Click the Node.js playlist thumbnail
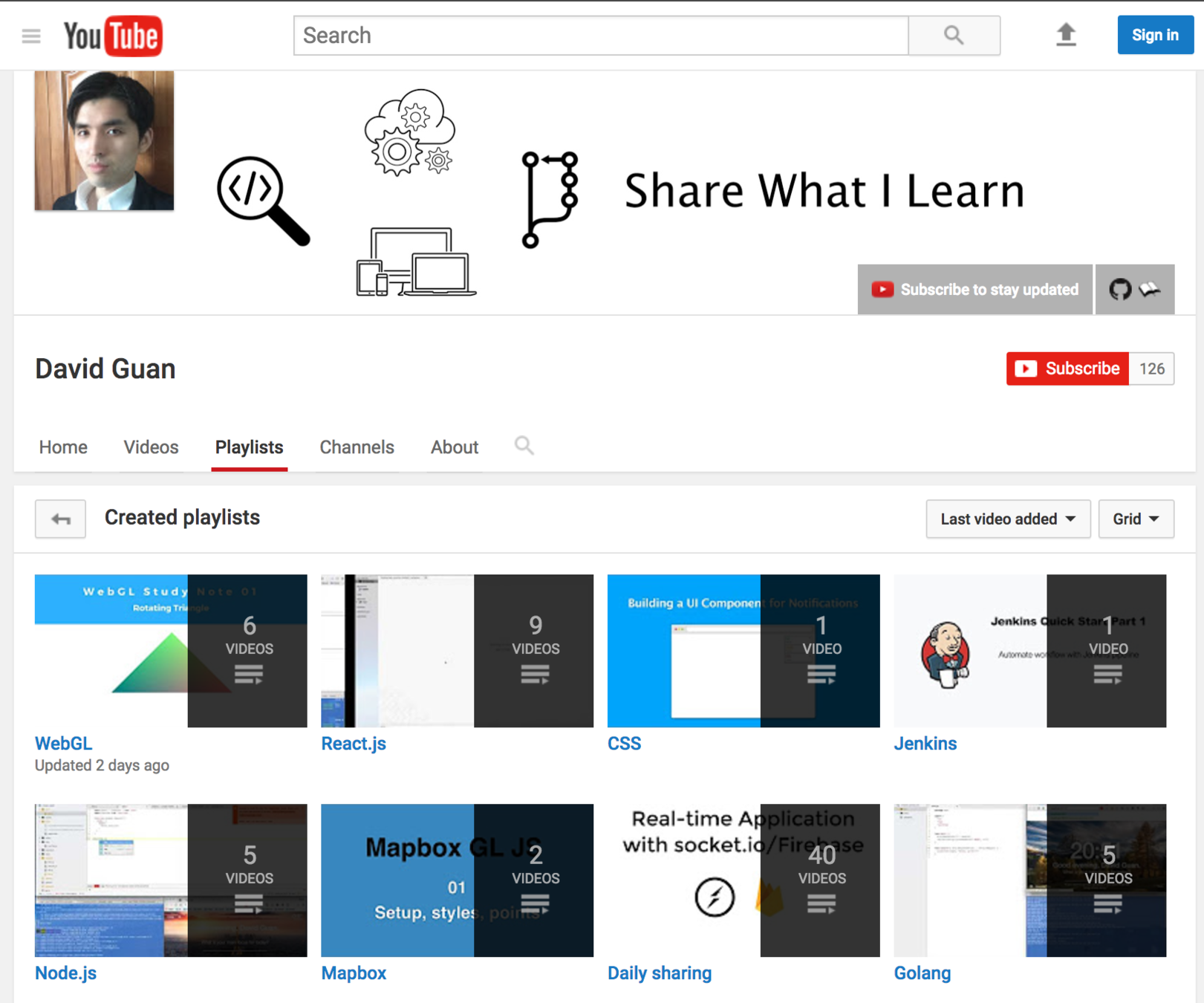 tap(171, 880)
